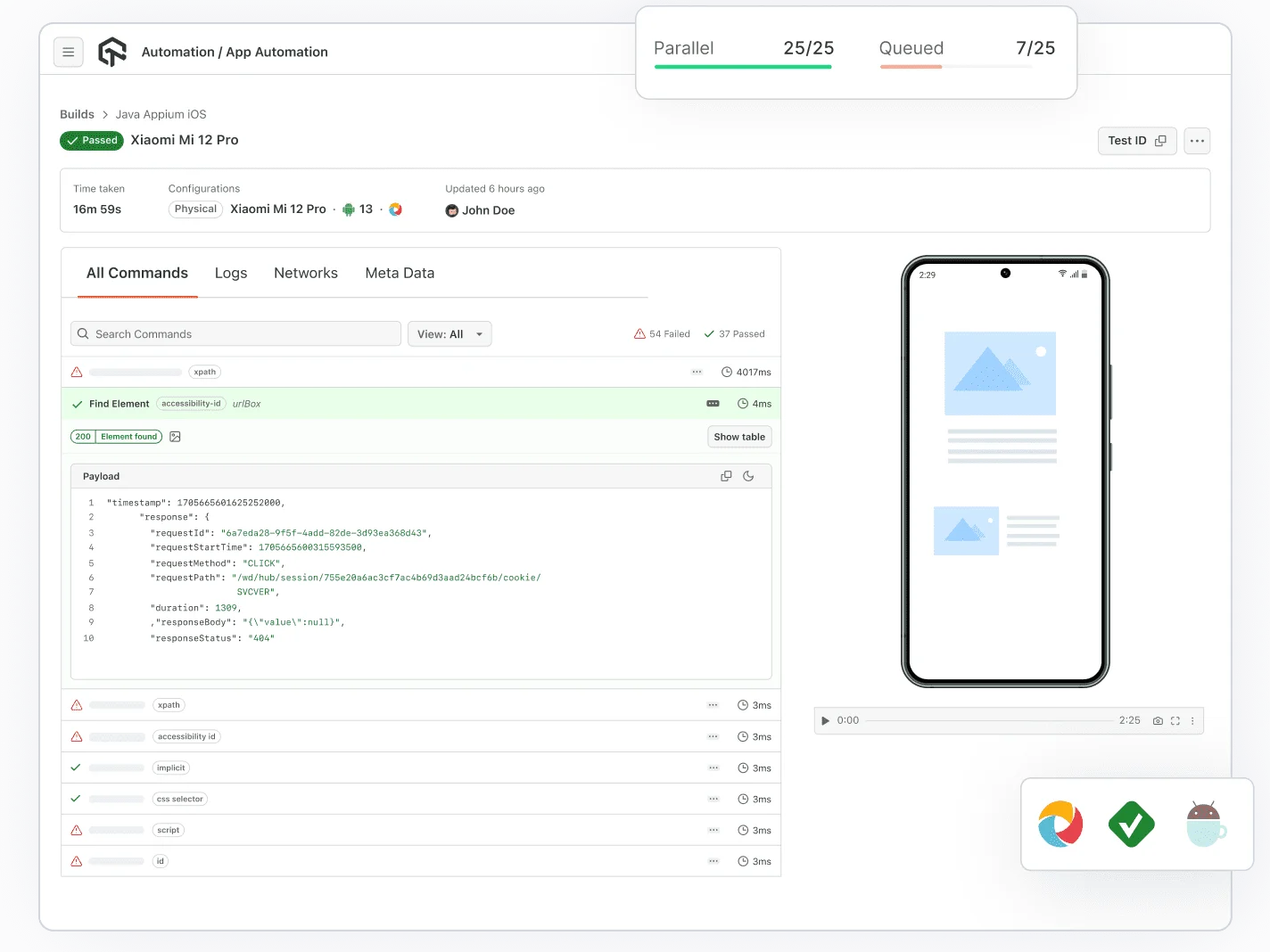Open the View: All dropdown
1270x952 pixels.
(x=449, y=333)
